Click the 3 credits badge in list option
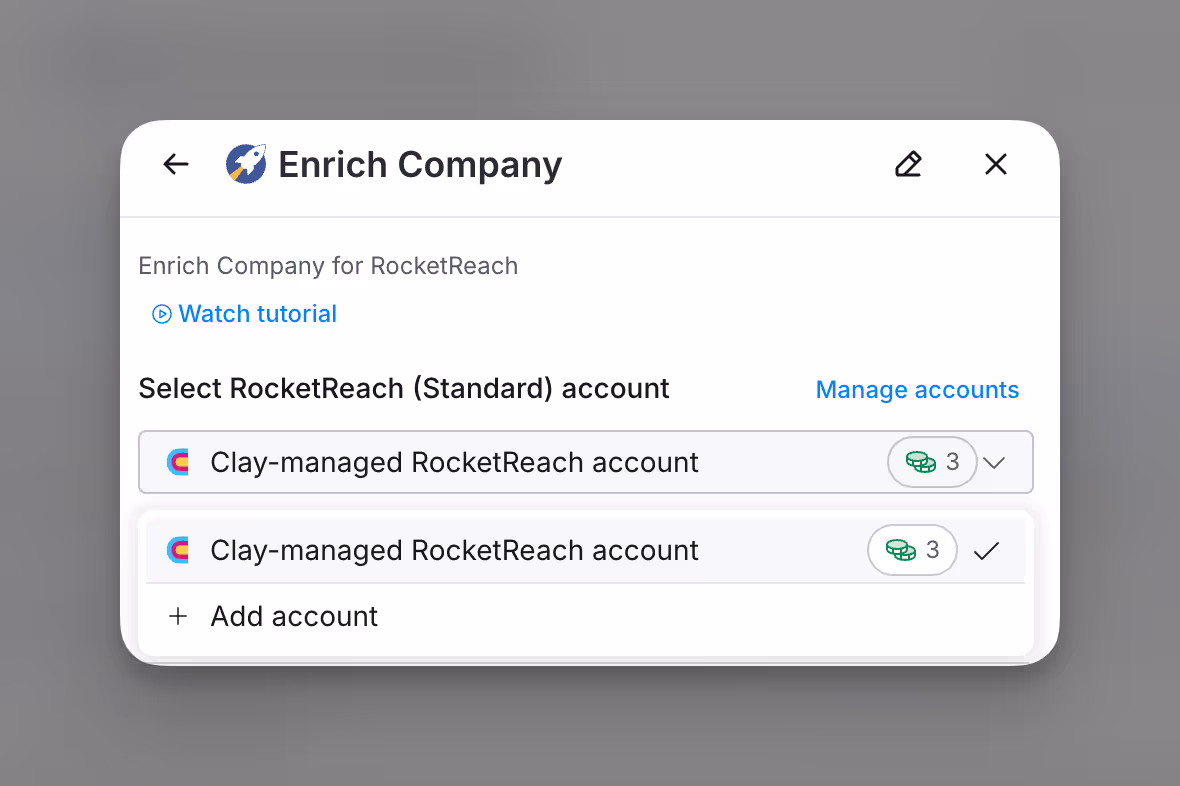 click(912, 550)
